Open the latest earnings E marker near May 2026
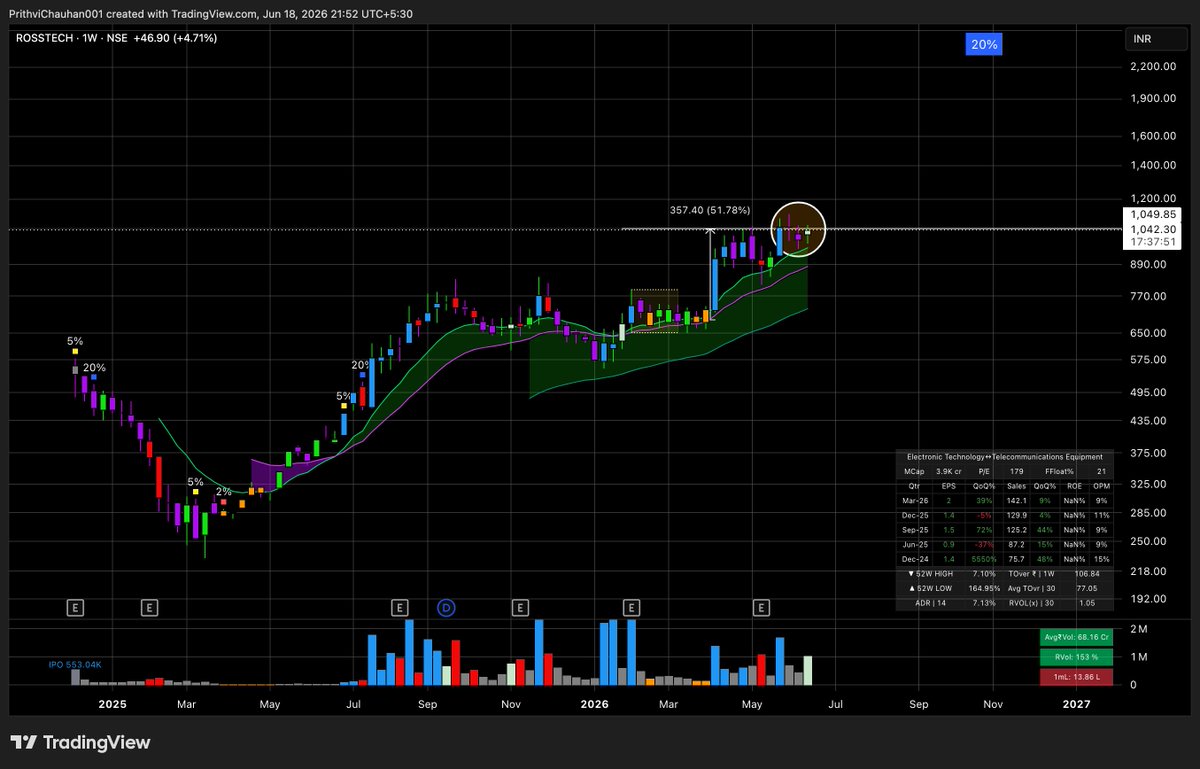The height and width of the screenshot is (769, 1200). coord(762,607)
